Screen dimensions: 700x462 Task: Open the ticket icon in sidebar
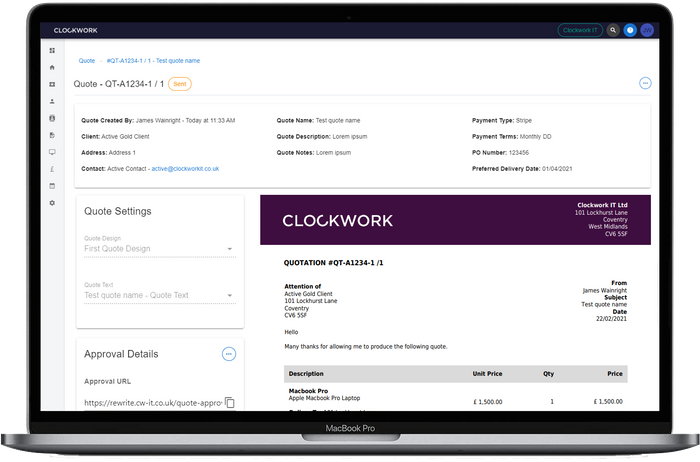tap(52, 84)
